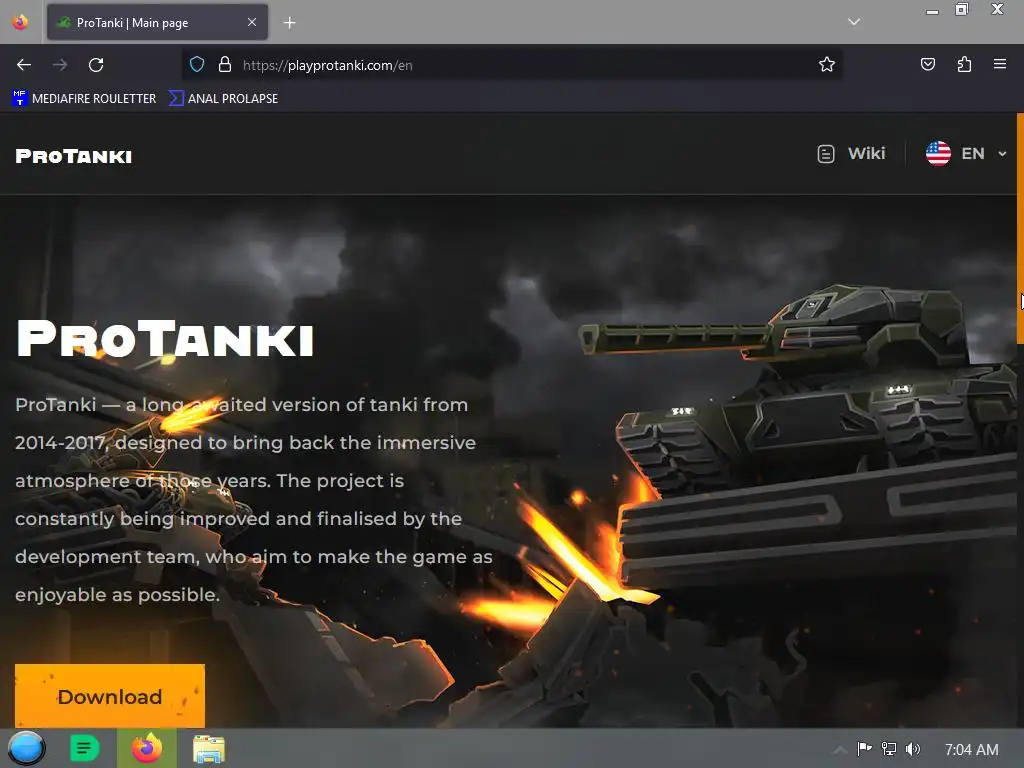Click the padlock site info icon
This screenshot has height=768, width=1024.
225,65
